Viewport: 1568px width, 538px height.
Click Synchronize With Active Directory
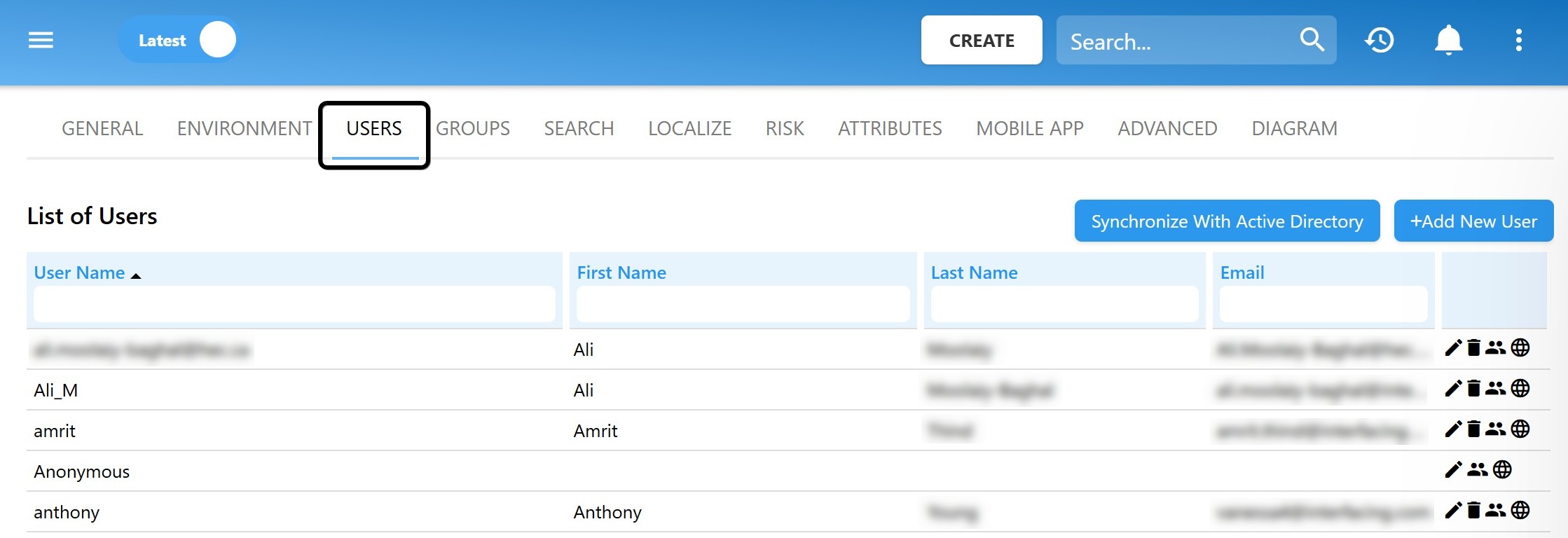point(1227,221)
